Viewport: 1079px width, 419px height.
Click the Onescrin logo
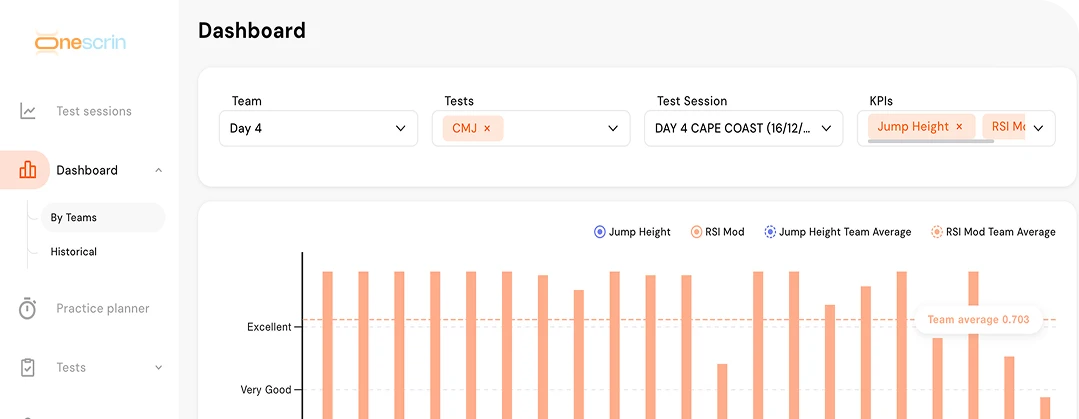pos(80,42)
